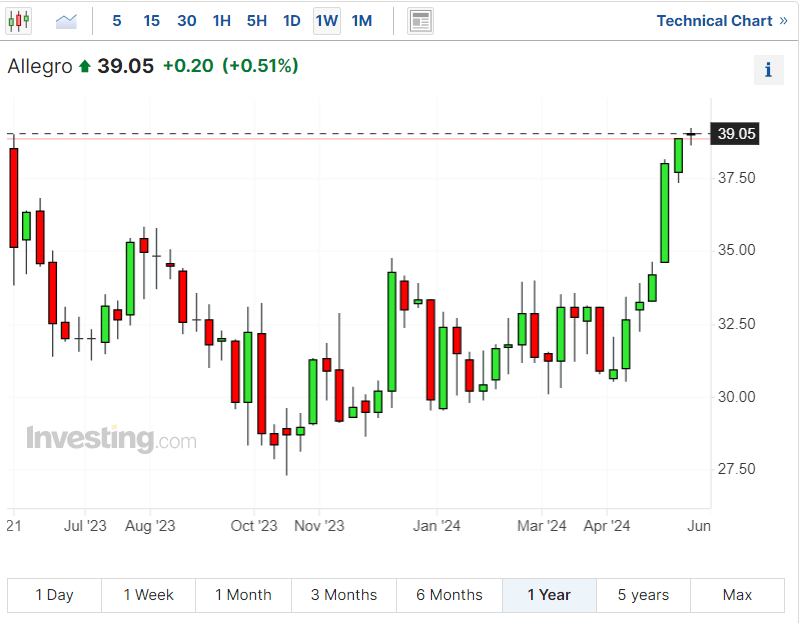Pick the 5H interval
Screen dimensions: 800x623
coord(256,20)
